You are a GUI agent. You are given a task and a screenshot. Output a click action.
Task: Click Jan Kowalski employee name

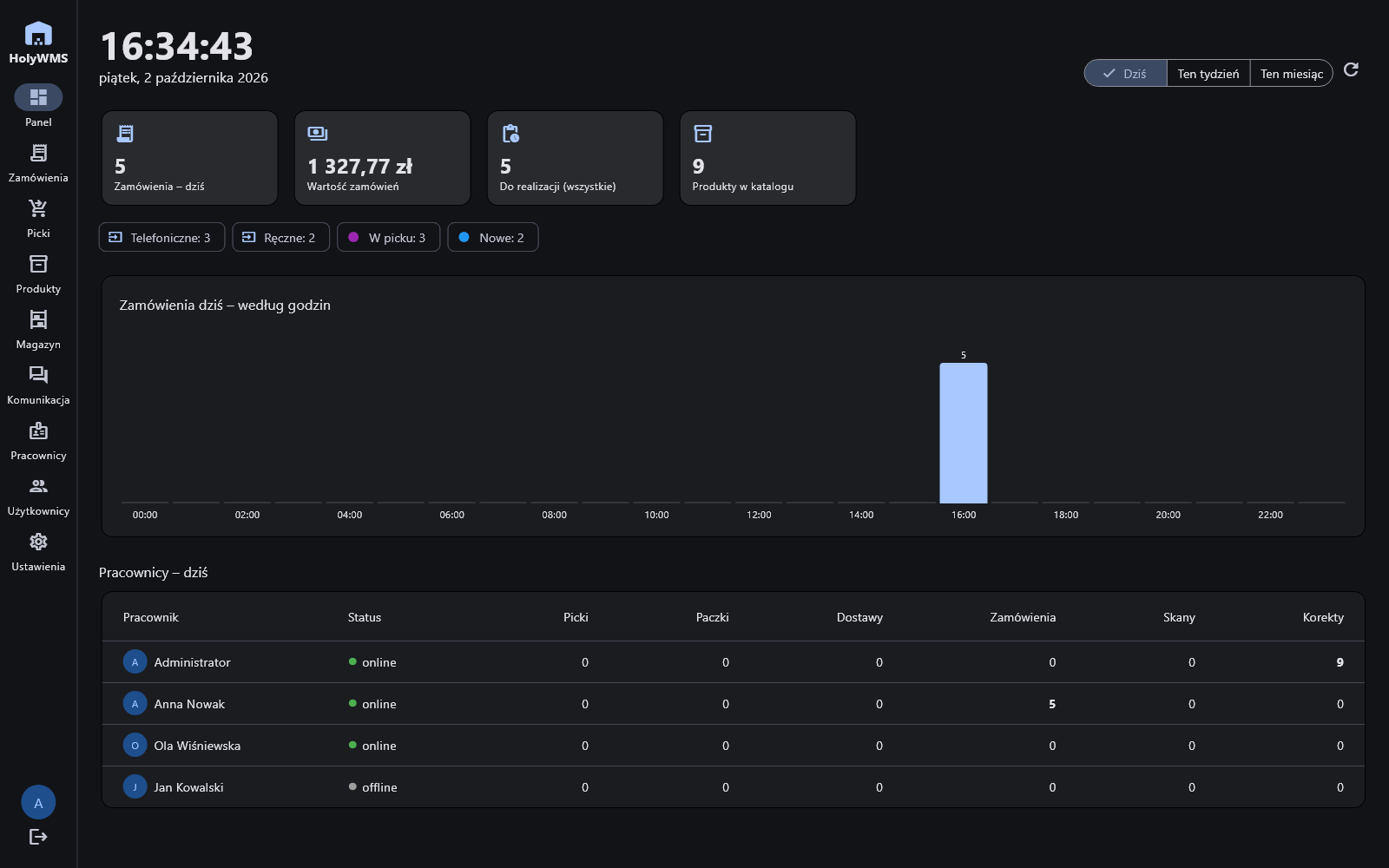188,787
